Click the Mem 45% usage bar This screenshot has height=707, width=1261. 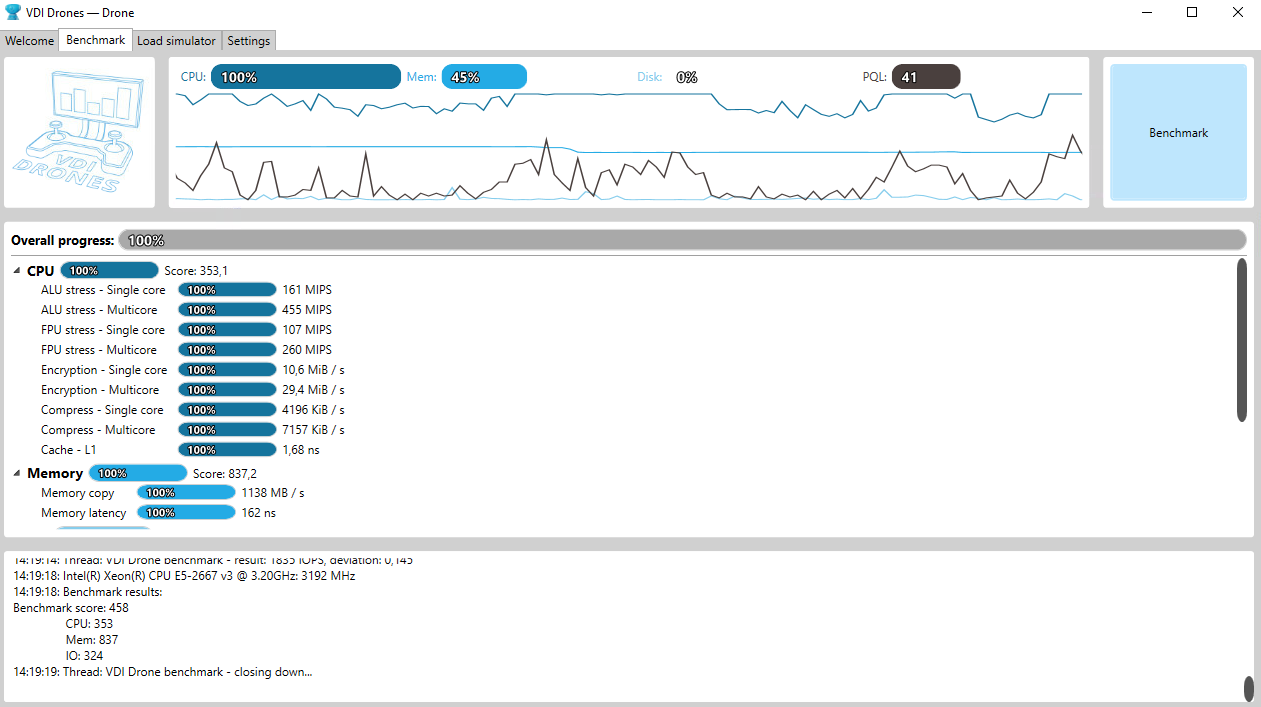(484, 77)
